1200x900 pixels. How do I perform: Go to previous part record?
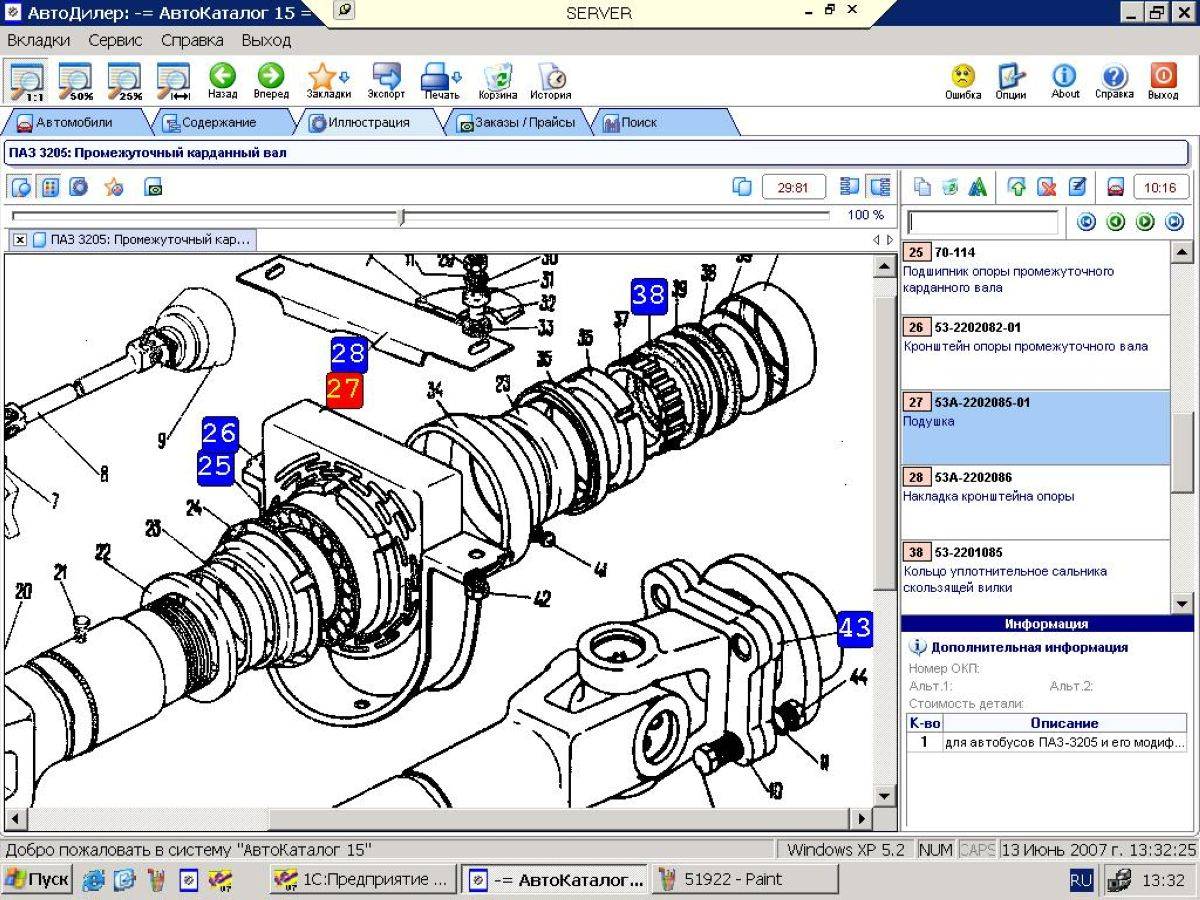point(1116,222)
